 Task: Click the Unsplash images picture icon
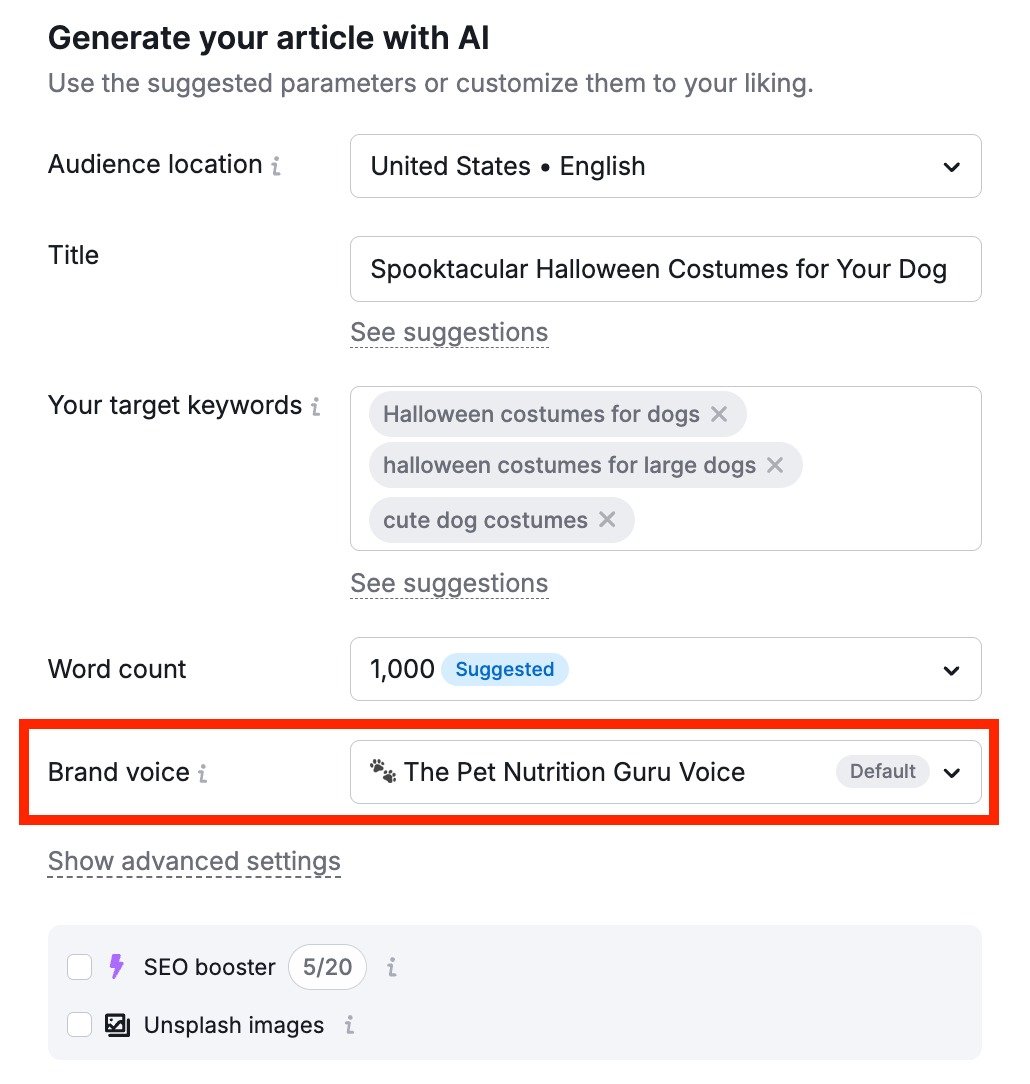[x=119, y=1025]
